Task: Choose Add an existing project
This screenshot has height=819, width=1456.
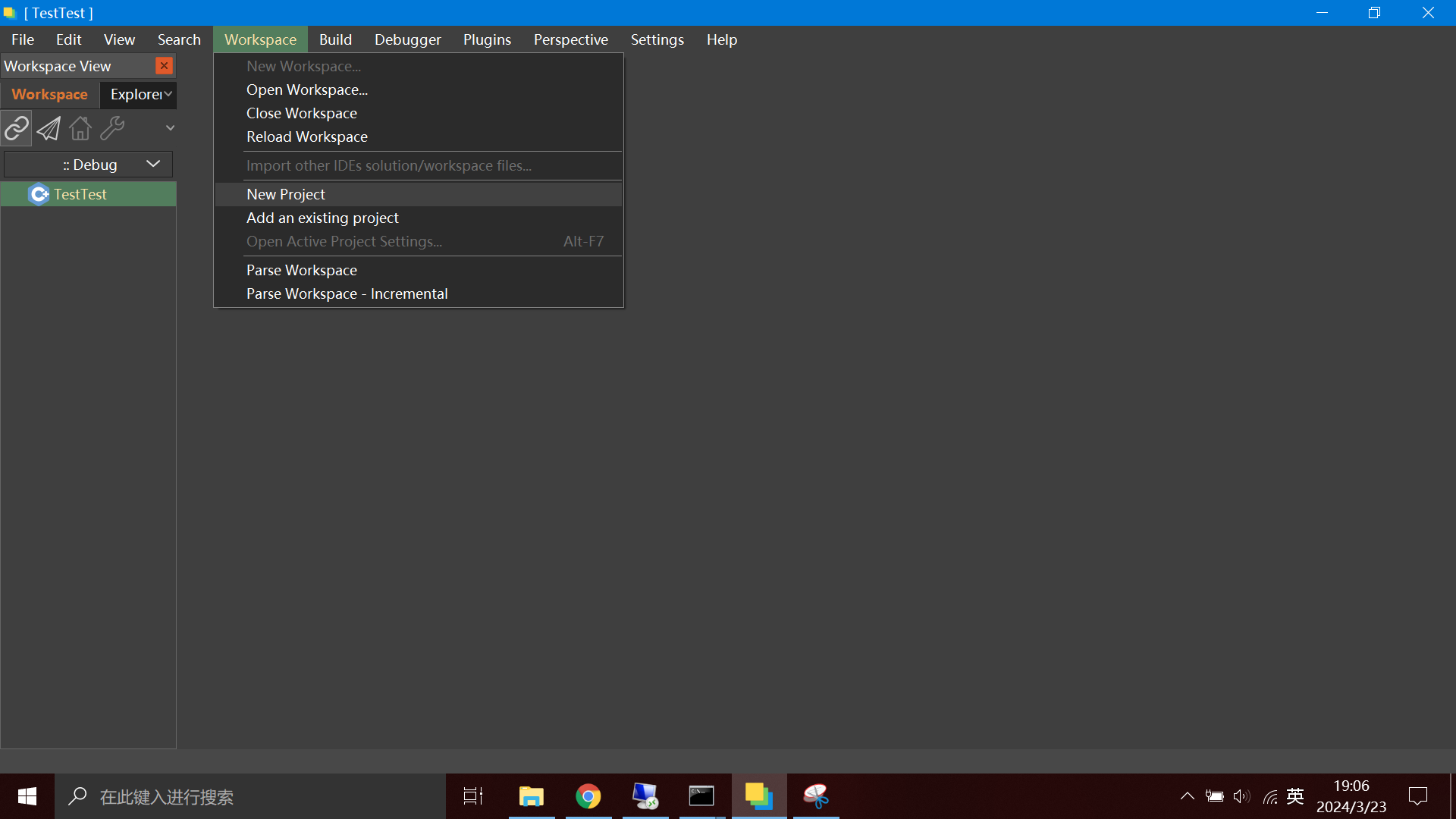Action: pyautogui.click(x=322, y=218)
